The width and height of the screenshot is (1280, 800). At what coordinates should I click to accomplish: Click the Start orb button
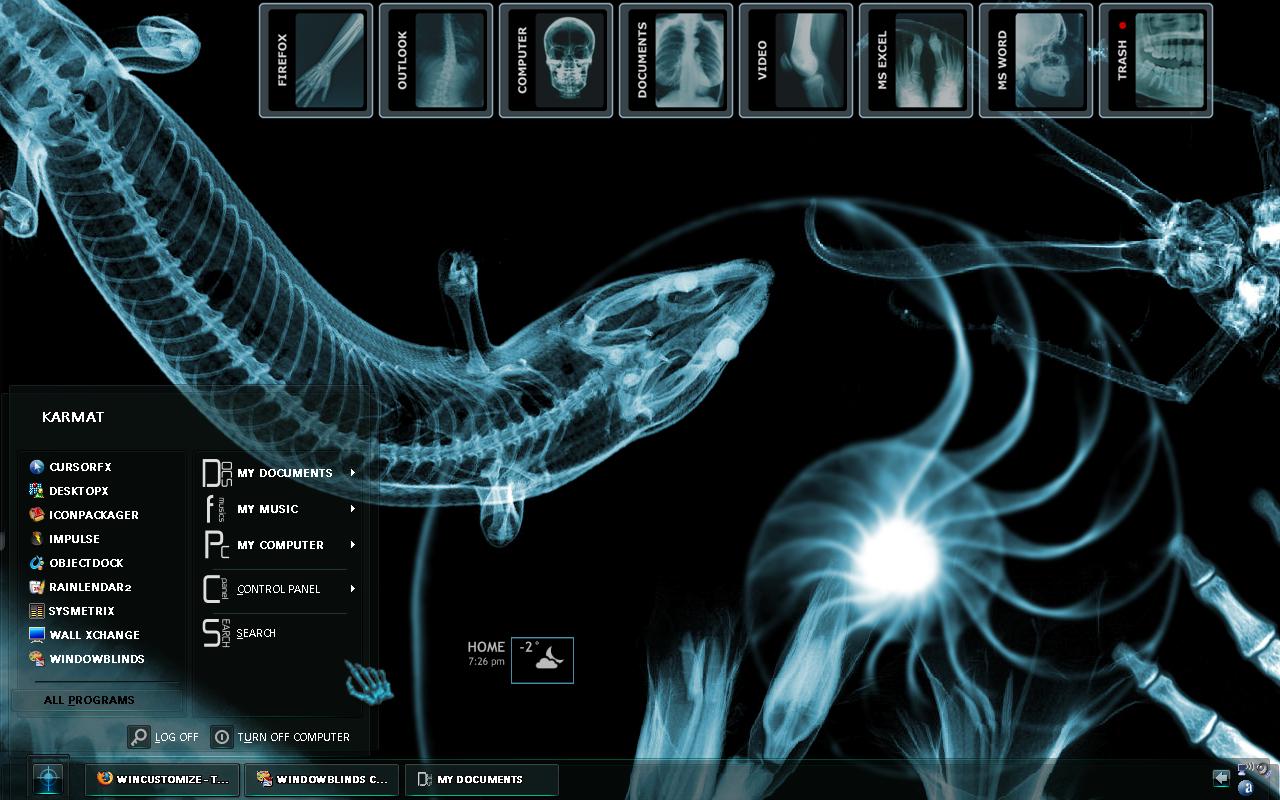click(x=48, y=778)
